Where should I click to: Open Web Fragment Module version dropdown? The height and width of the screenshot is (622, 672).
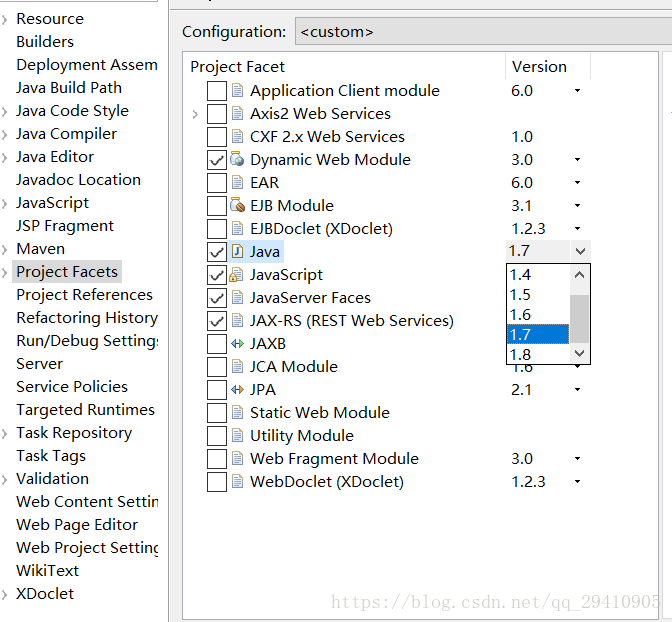click(x=577, y=459)
